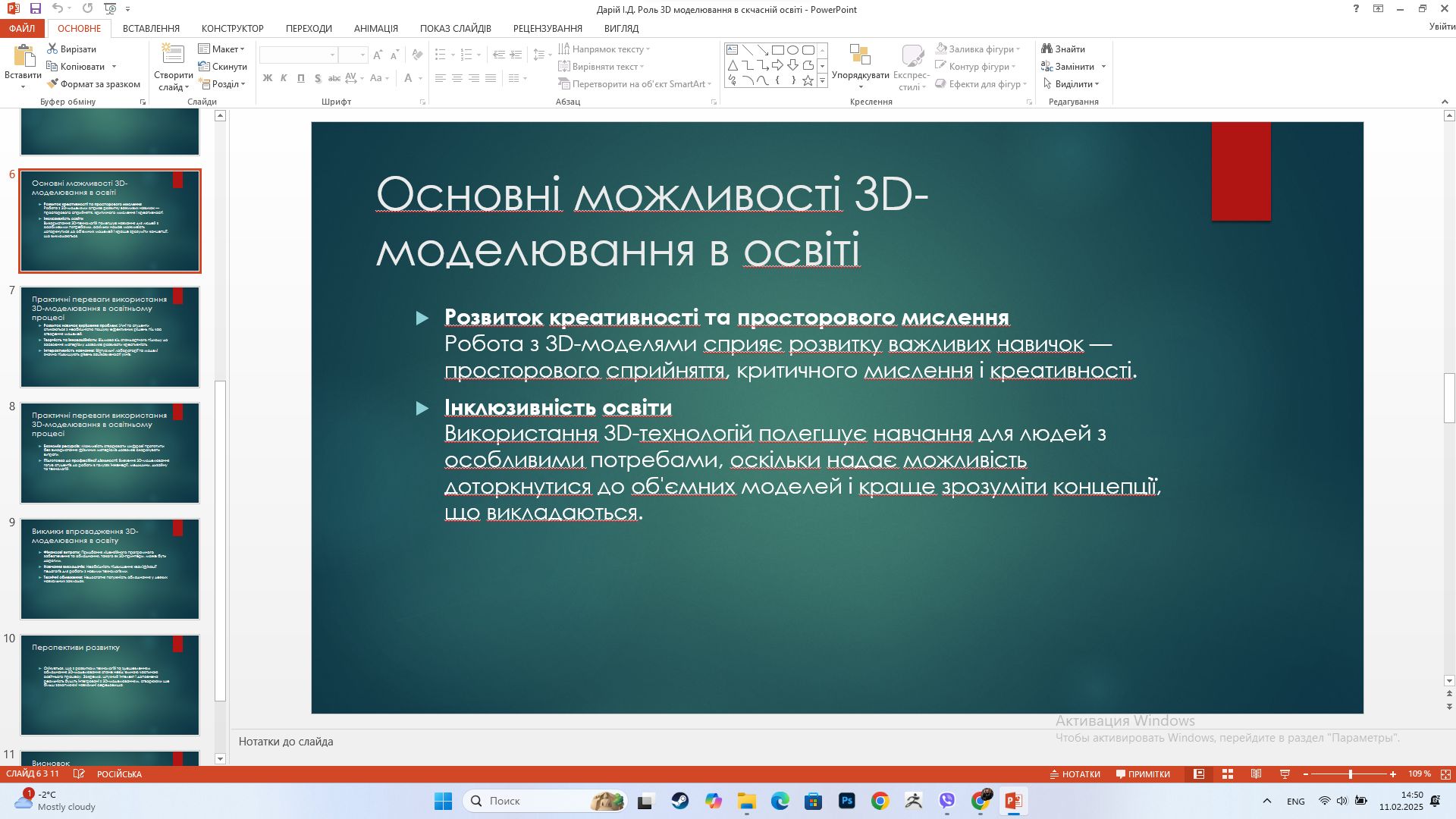This screenshot has width=1456, height=819.
Task: Open the font size combo box
Action: tap(353, 55)
